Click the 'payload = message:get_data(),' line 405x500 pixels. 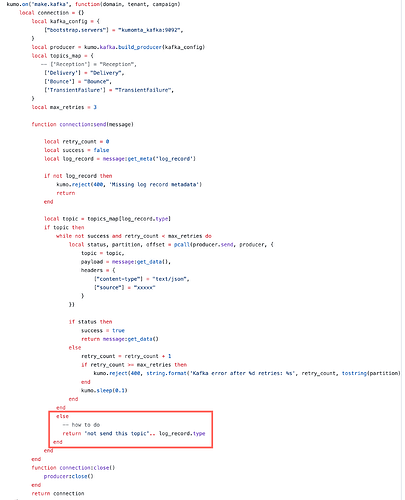coord(126,262)
